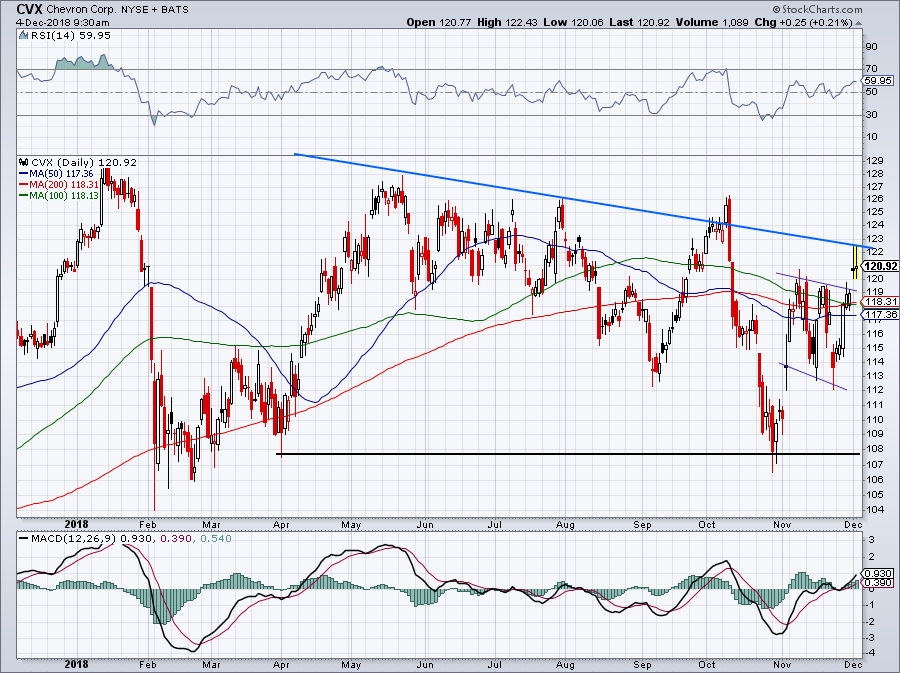The height and width of the screenshot is (673, 900).
Task: Click the green 0.540 histogram value in the MACD legend
Action: [x=216, y=539]
